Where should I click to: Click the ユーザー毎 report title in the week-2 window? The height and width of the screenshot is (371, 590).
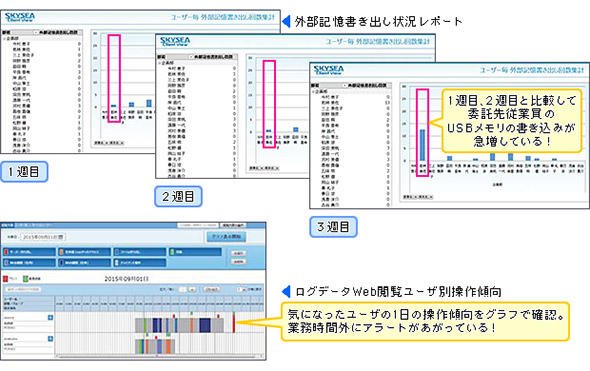[377, 41]
